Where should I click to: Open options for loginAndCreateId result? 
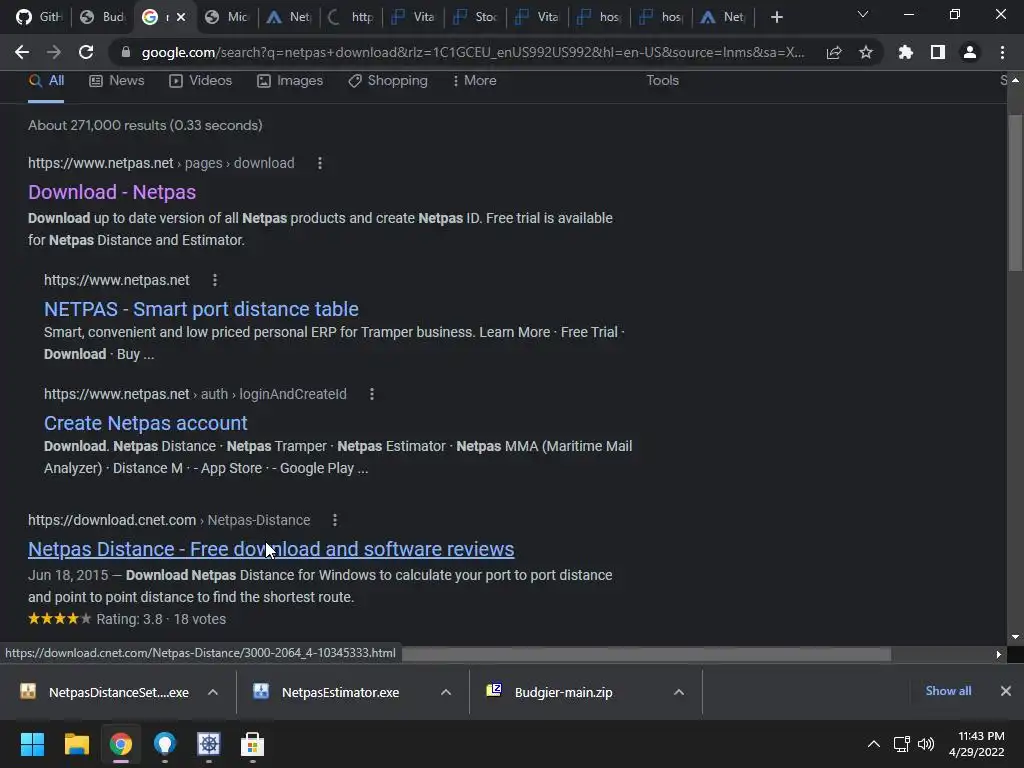click(x=372, y=394)
